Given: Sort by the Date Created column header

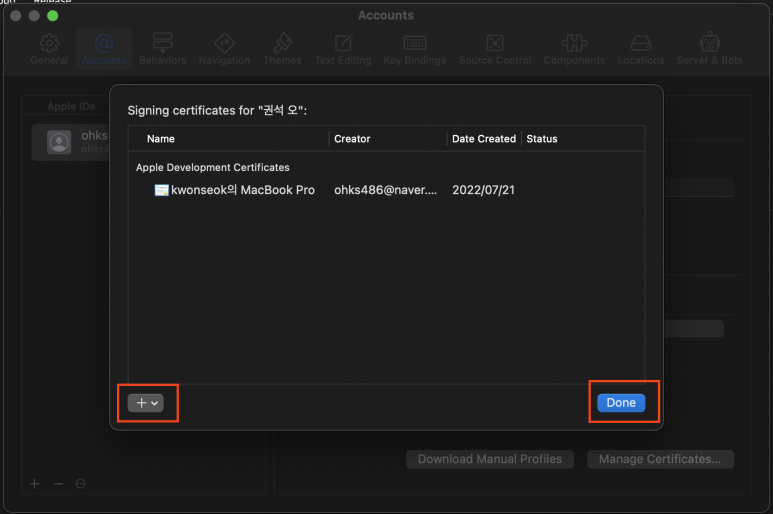Looking at the screenshot, I should tap(484, 139).
